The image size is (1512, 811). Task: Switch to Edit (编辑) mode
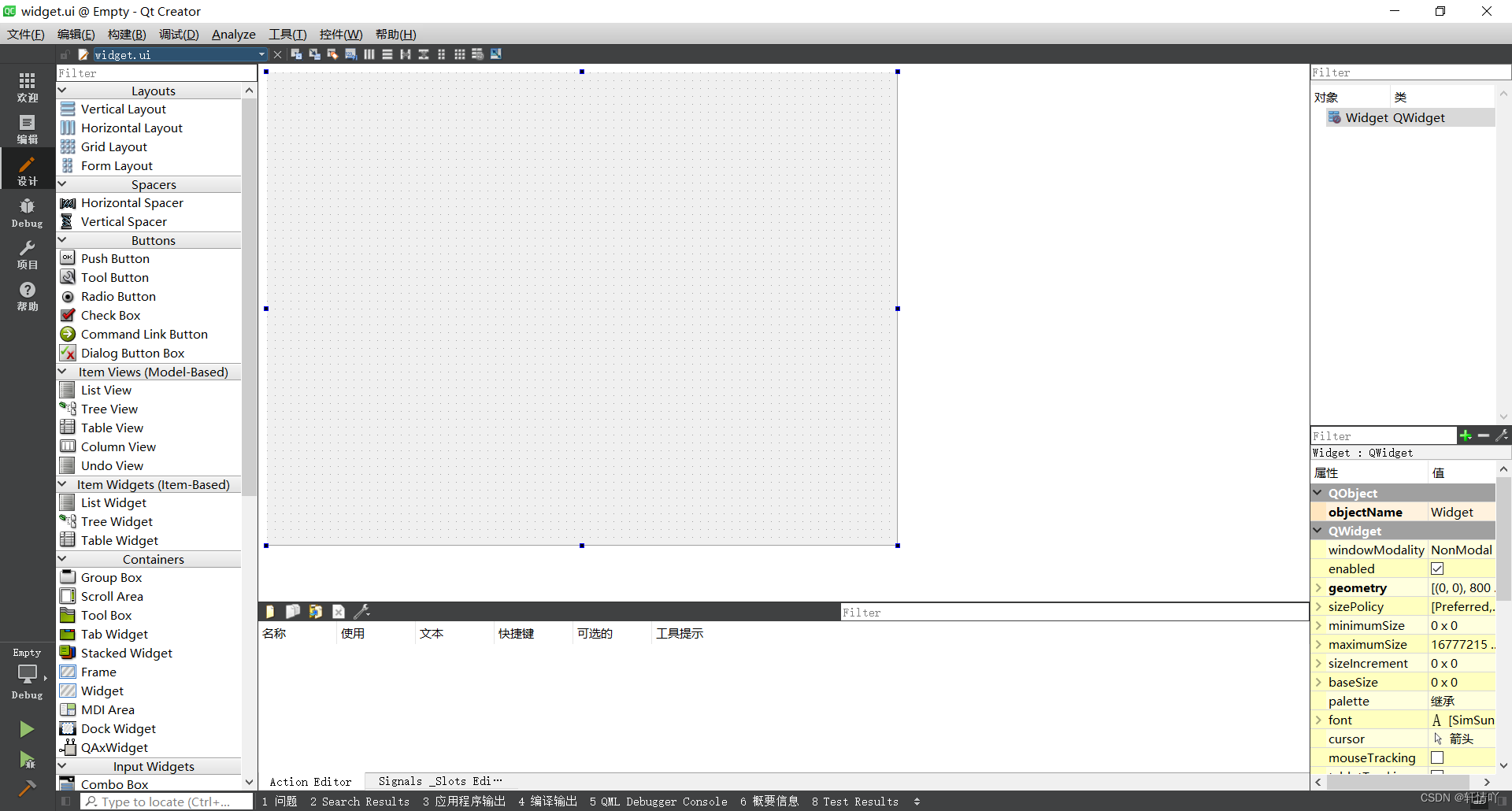pos(28,128)
